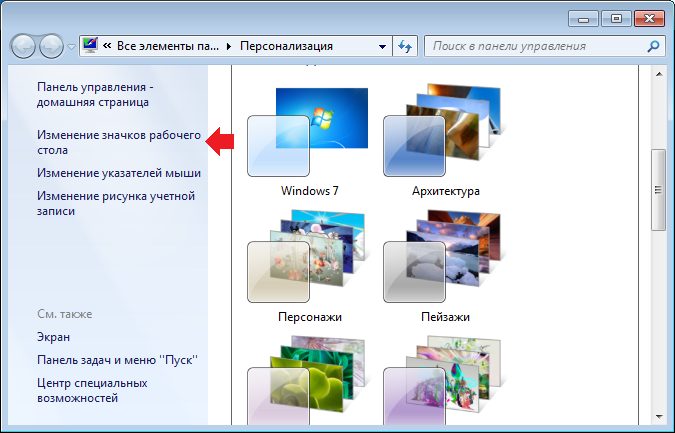Open the 'Экран' link
This screenshot has width=675, height=433.
(53, 337)
